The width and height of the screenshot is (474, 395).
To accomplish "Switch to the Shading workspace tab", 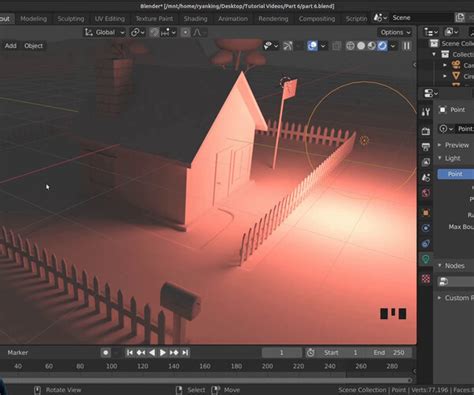I will tap(195, 19).
